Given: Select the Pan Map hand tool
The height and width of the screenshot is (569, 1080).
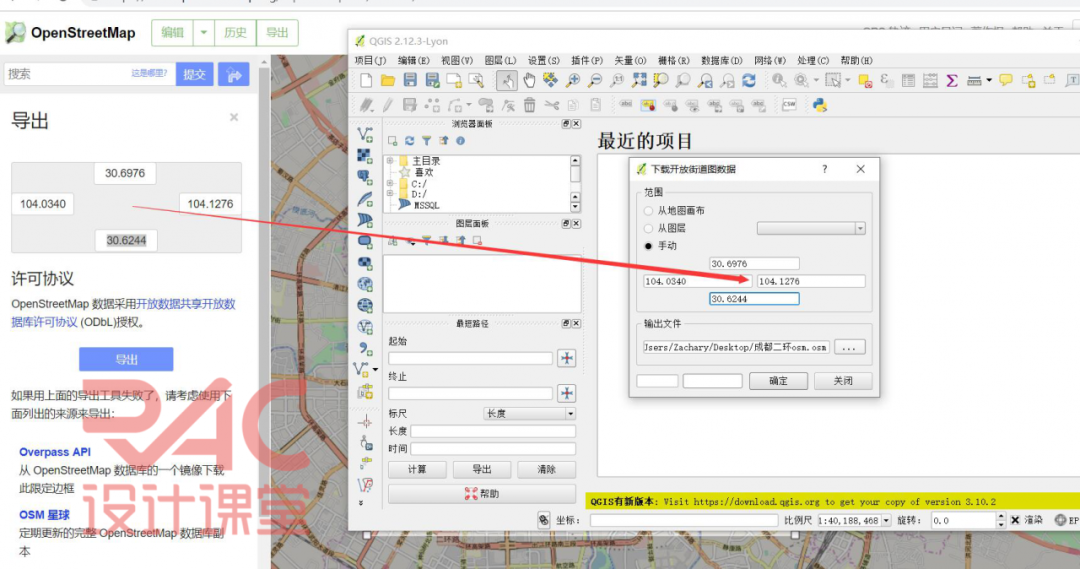Looking at the screenshot, I should (529, 81).
